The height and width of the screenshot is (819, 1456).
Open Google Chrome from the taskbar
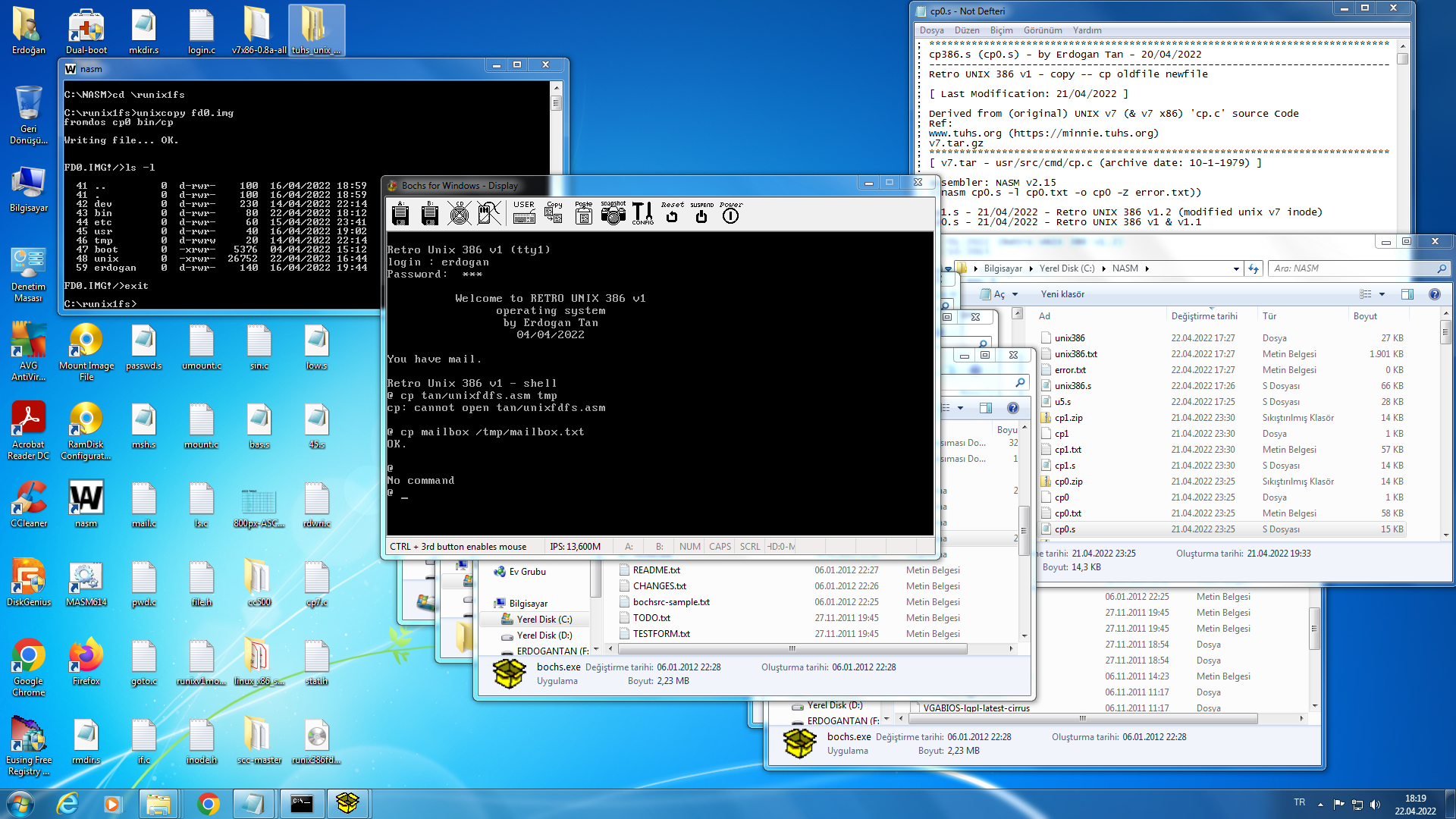pyautogui.click(x=208, y=804)
